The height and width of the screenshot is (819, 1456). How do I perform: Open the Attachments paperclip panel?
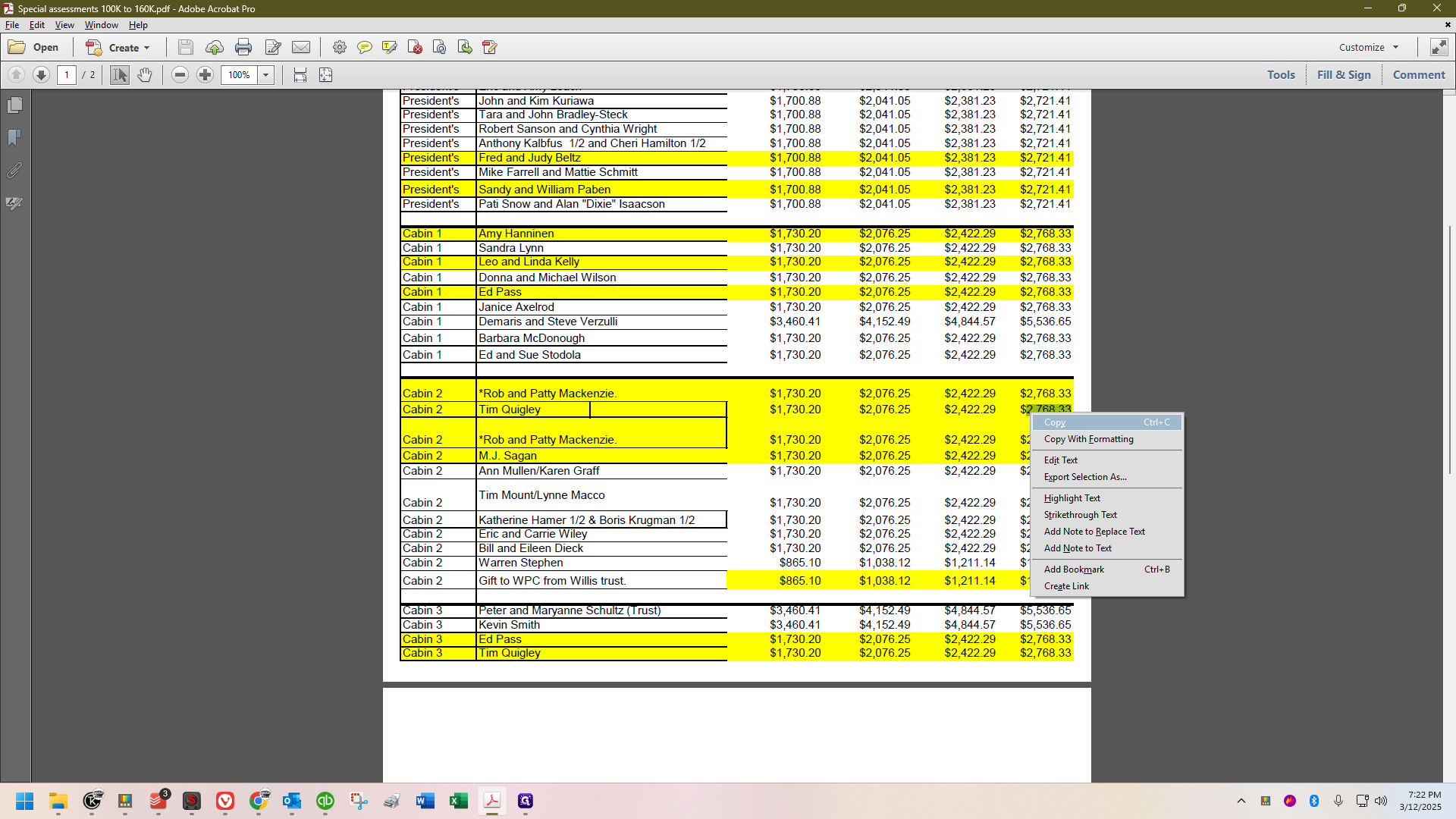point(14,170)
